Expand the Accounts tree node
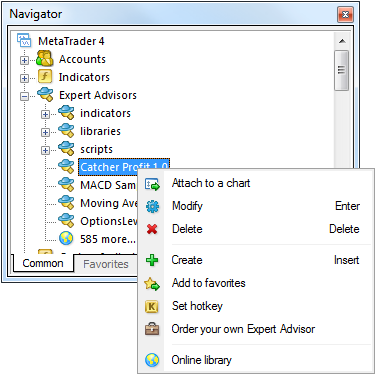The width and height of the screenshot is (377, 376). tap(24, 60)
